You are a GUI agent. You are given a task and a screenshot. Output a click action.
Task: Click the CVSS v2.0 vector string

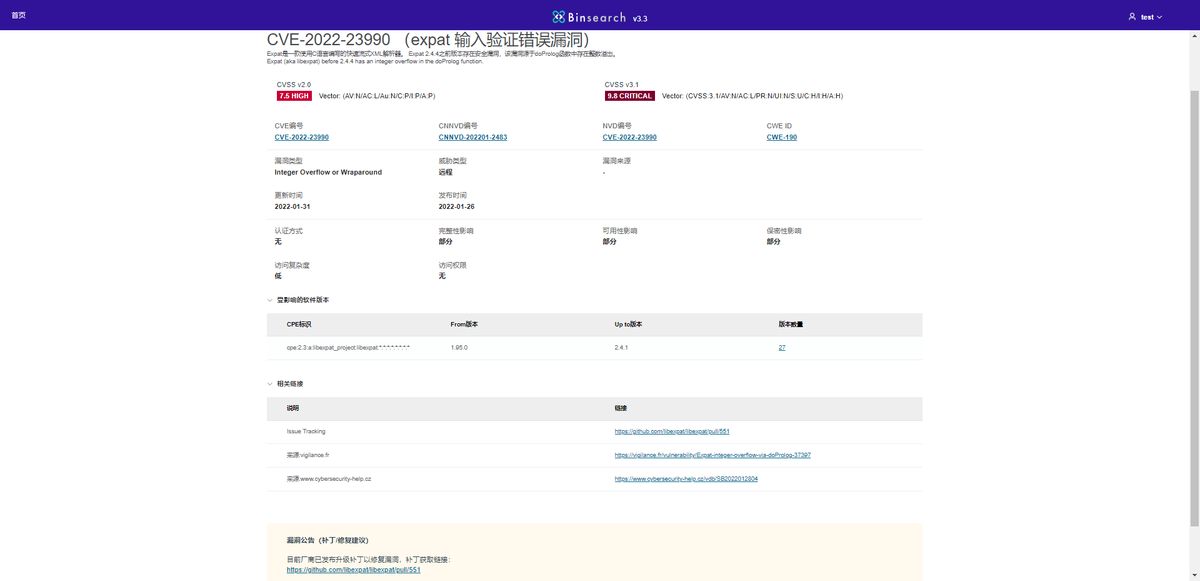pyautogui.click(x=377, y=96)
